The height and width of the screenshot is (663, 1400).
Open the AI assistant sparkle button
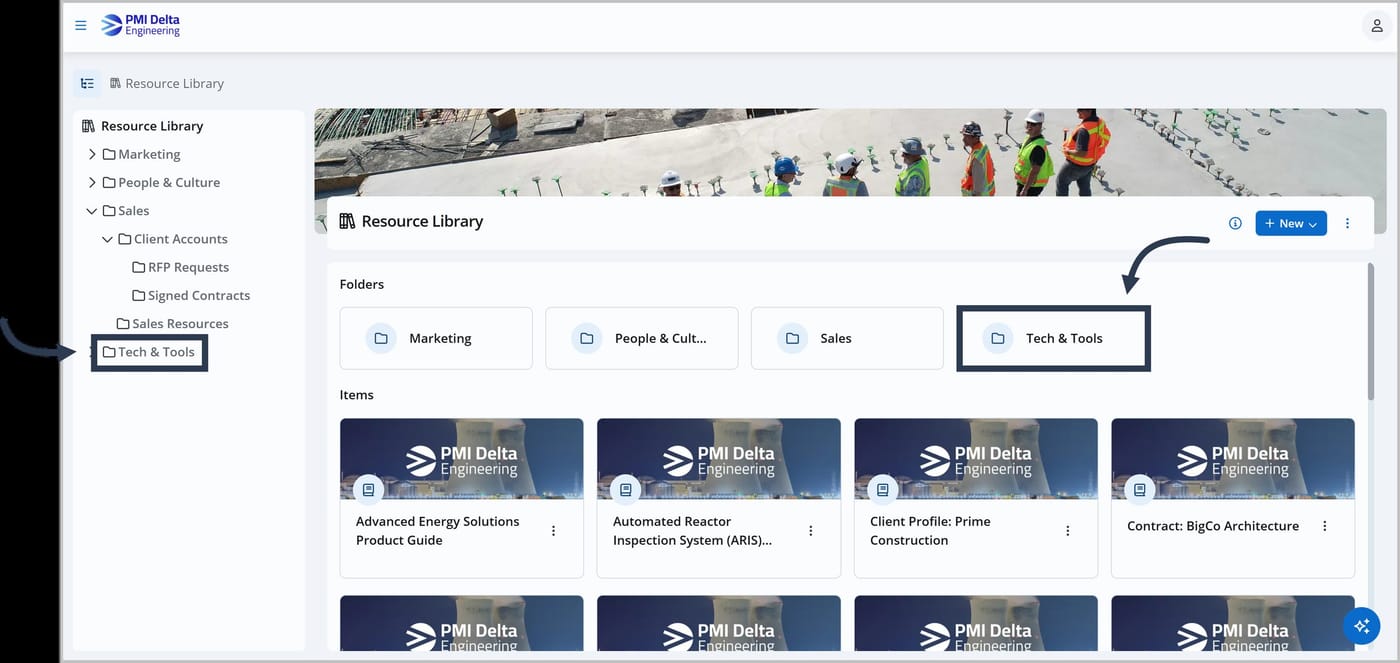[1361, 626]
